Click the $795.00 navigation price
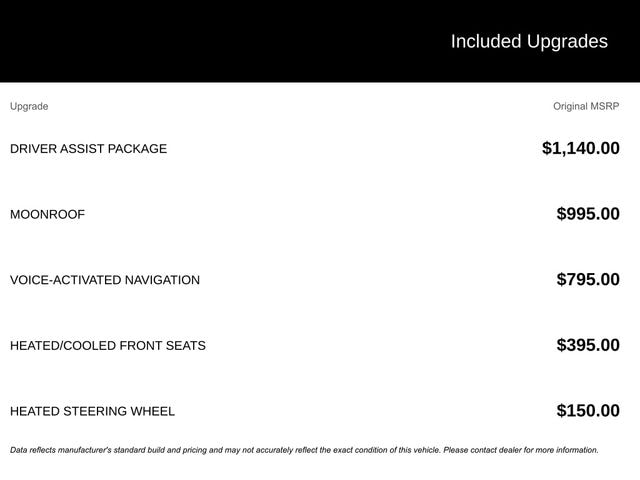Screen dimensions: 640x480 588,280
